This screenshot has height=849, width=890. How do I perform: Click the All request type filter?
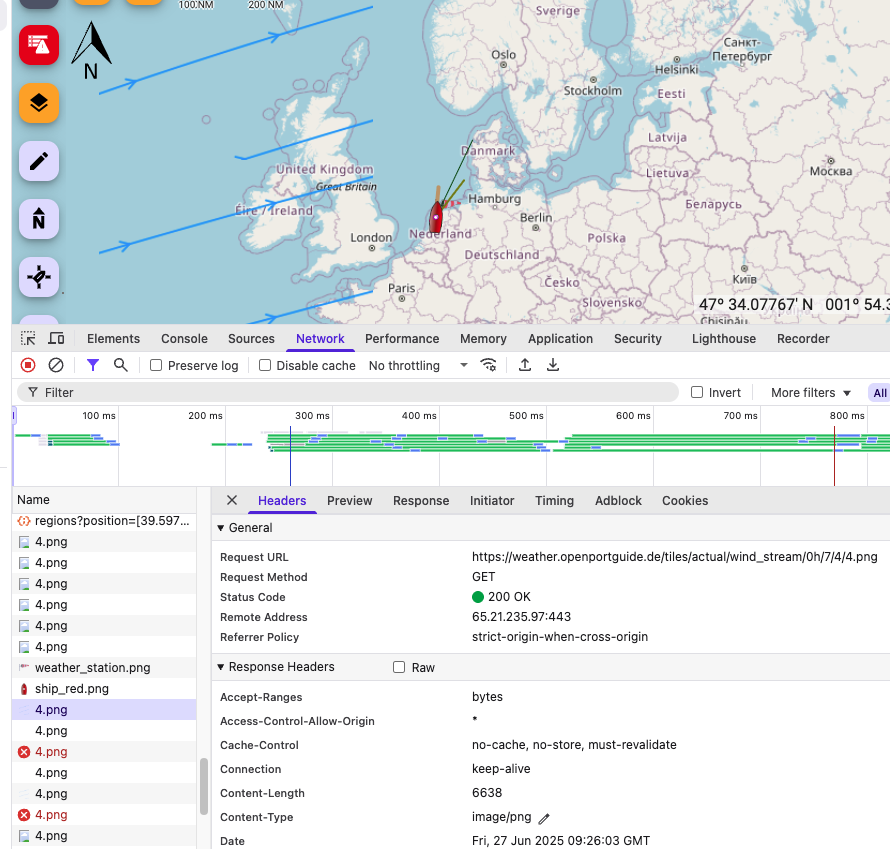click(879, 393)
